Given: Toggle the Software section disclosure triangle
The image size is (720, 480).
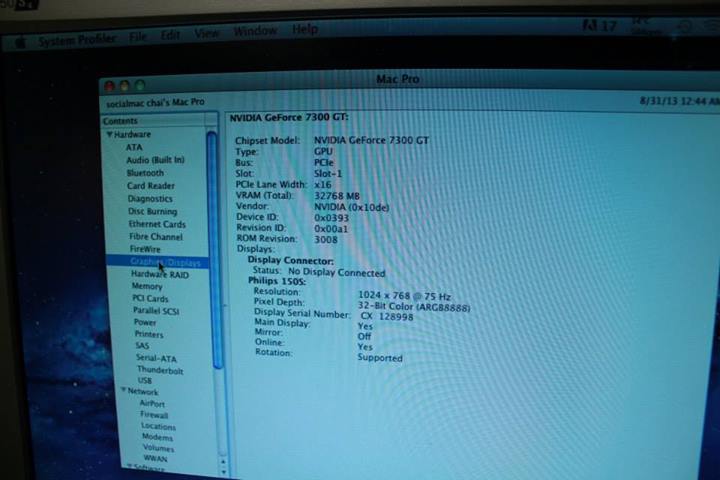Looking at the screenshot, I should 129,467.
